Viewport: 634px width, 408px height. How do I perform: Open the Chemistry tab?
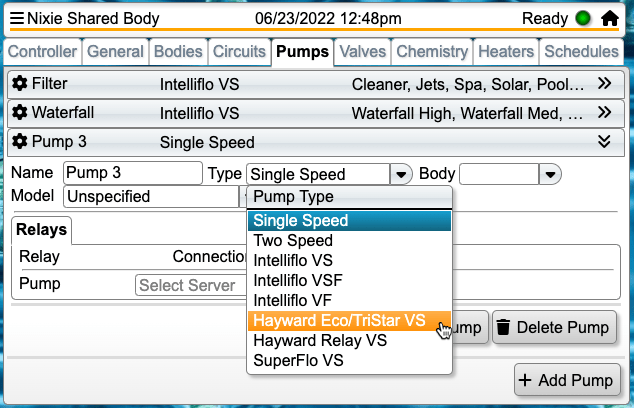point(432,52)
